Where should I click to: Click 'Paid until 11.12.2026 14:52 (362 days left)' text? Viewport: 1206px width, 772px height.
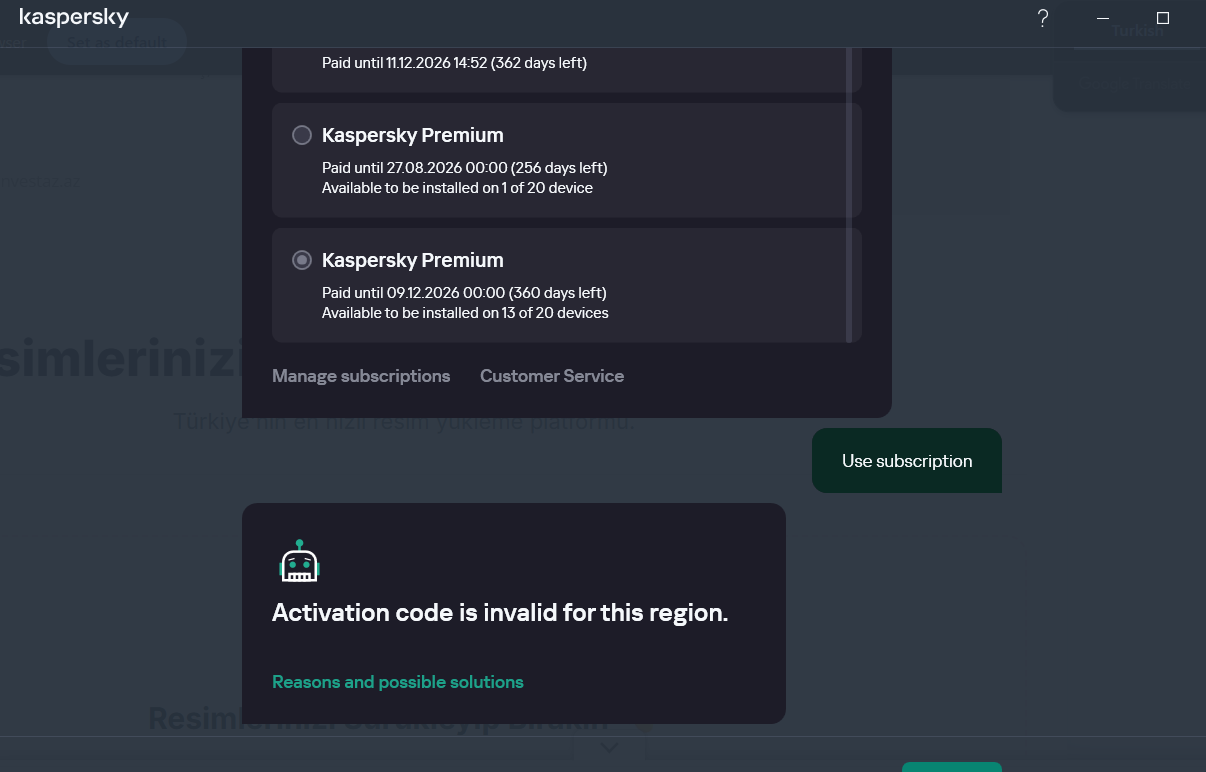pos(454,63)
